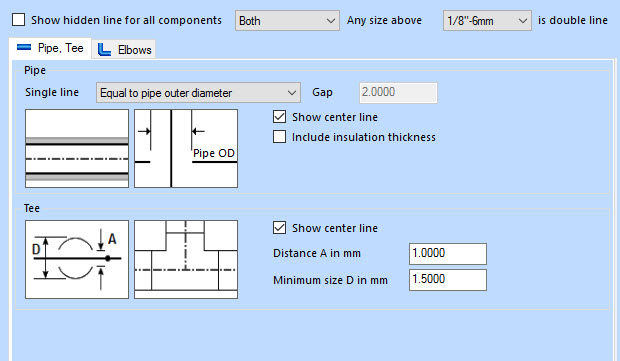The image size is (620, 361).
Task: Click the disabled Gap value field
Action: (x=398, y=93)
